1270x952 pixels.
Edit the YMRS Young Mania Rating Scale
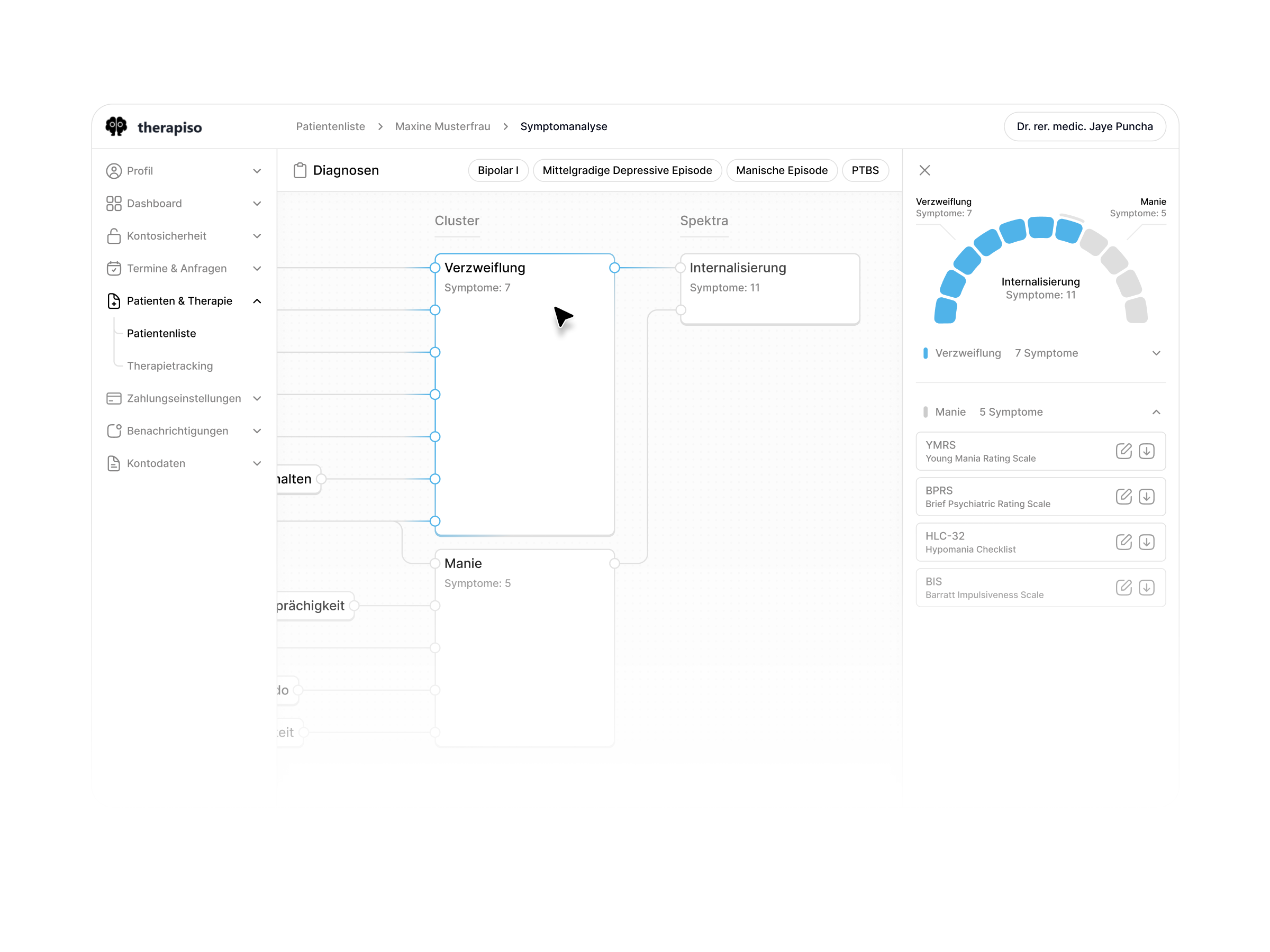click(1123, 451)
